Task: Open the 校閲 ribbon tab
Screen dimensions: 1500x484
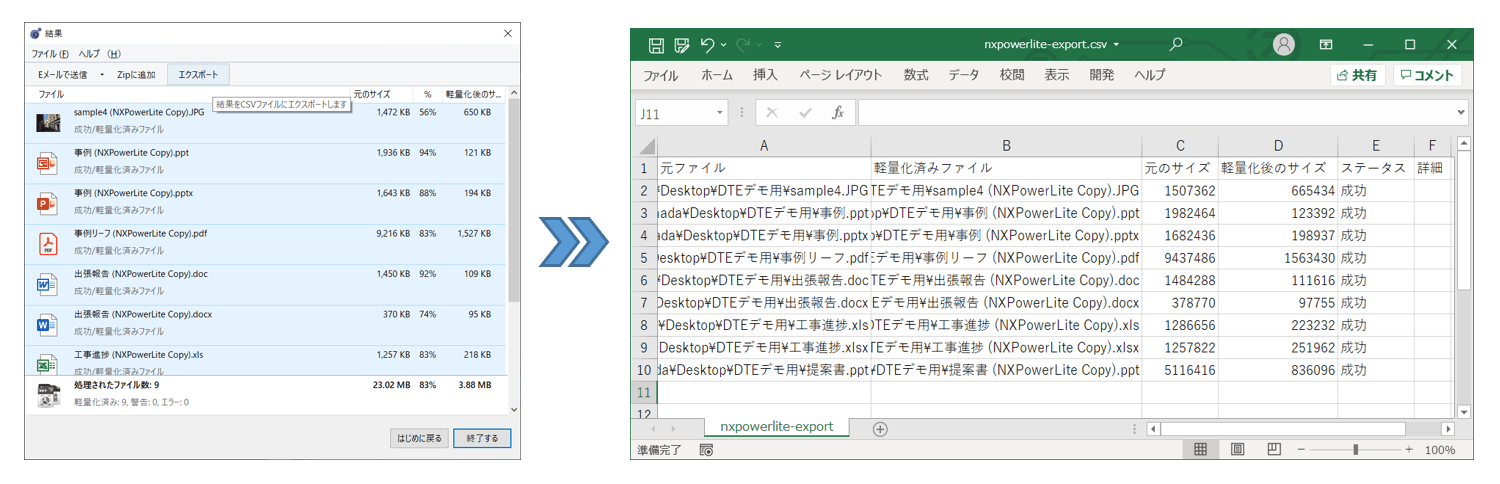Action: pos(1012,75)
